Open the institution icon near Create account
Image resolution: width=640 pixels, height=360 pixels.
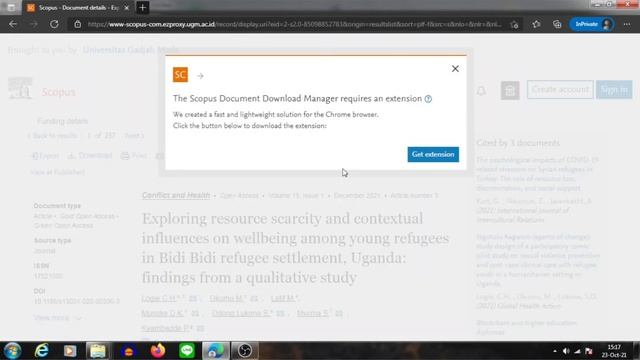coord(510,90)
